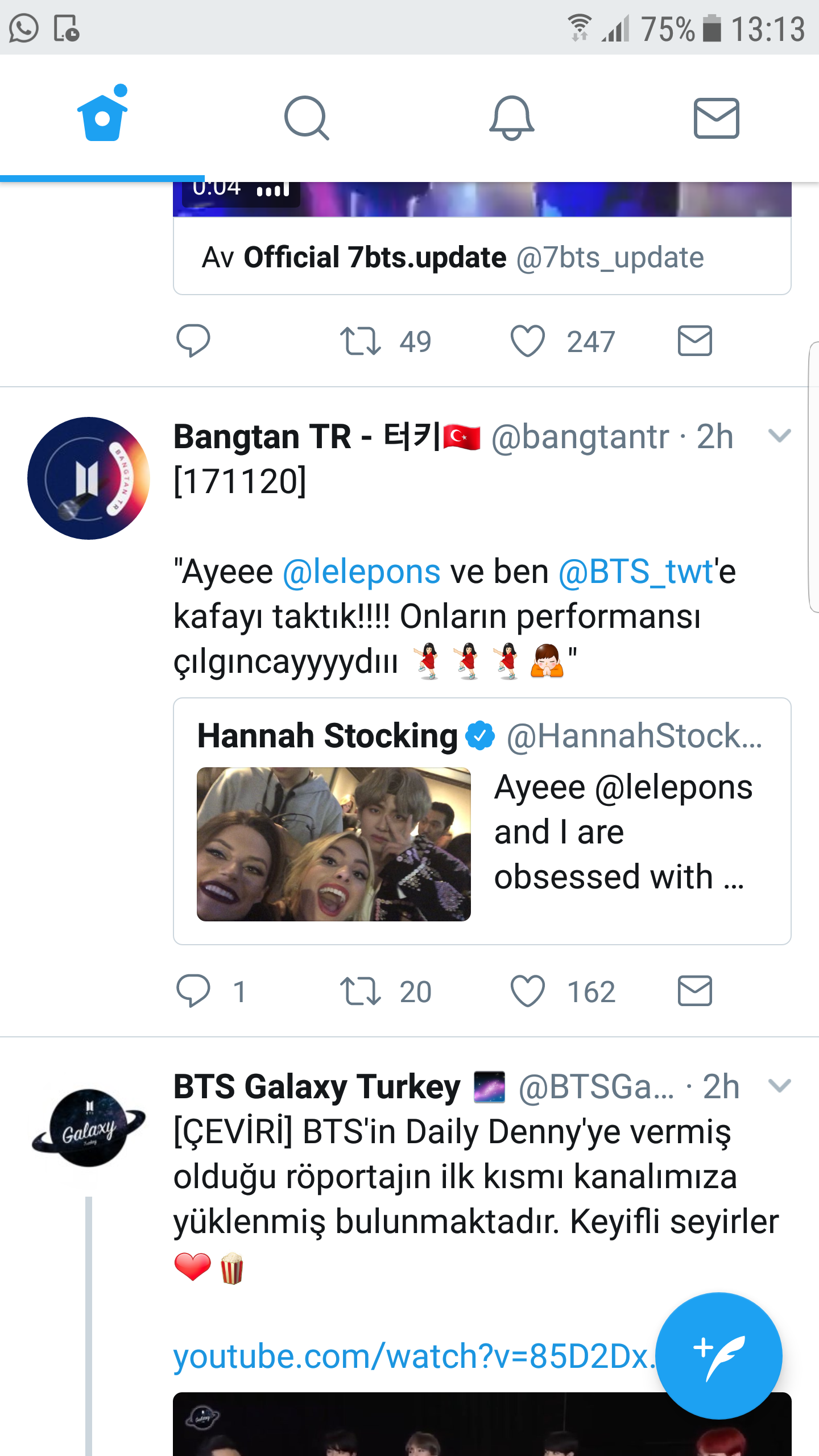Viewport: 819px width, 1456px height.
Task: Share Bangtan TR tweet via message
Action: pyautogui.click(x=694, y=991)
